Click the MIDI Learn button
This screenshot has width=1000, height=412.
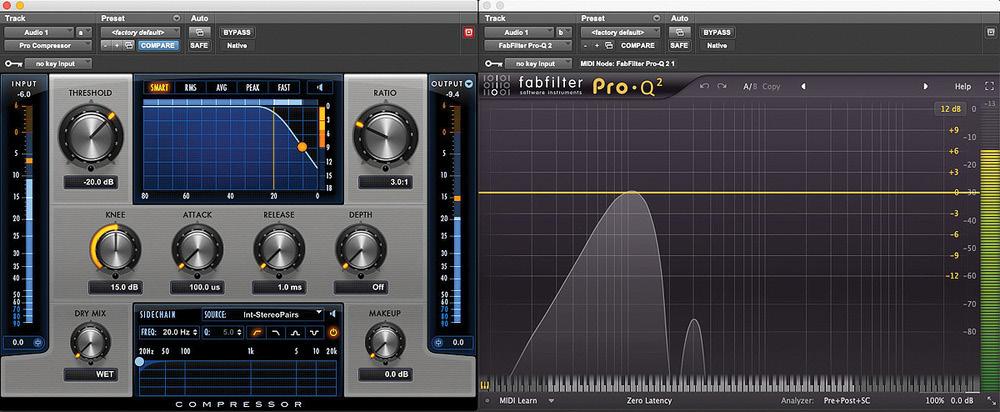click(518, 401)
